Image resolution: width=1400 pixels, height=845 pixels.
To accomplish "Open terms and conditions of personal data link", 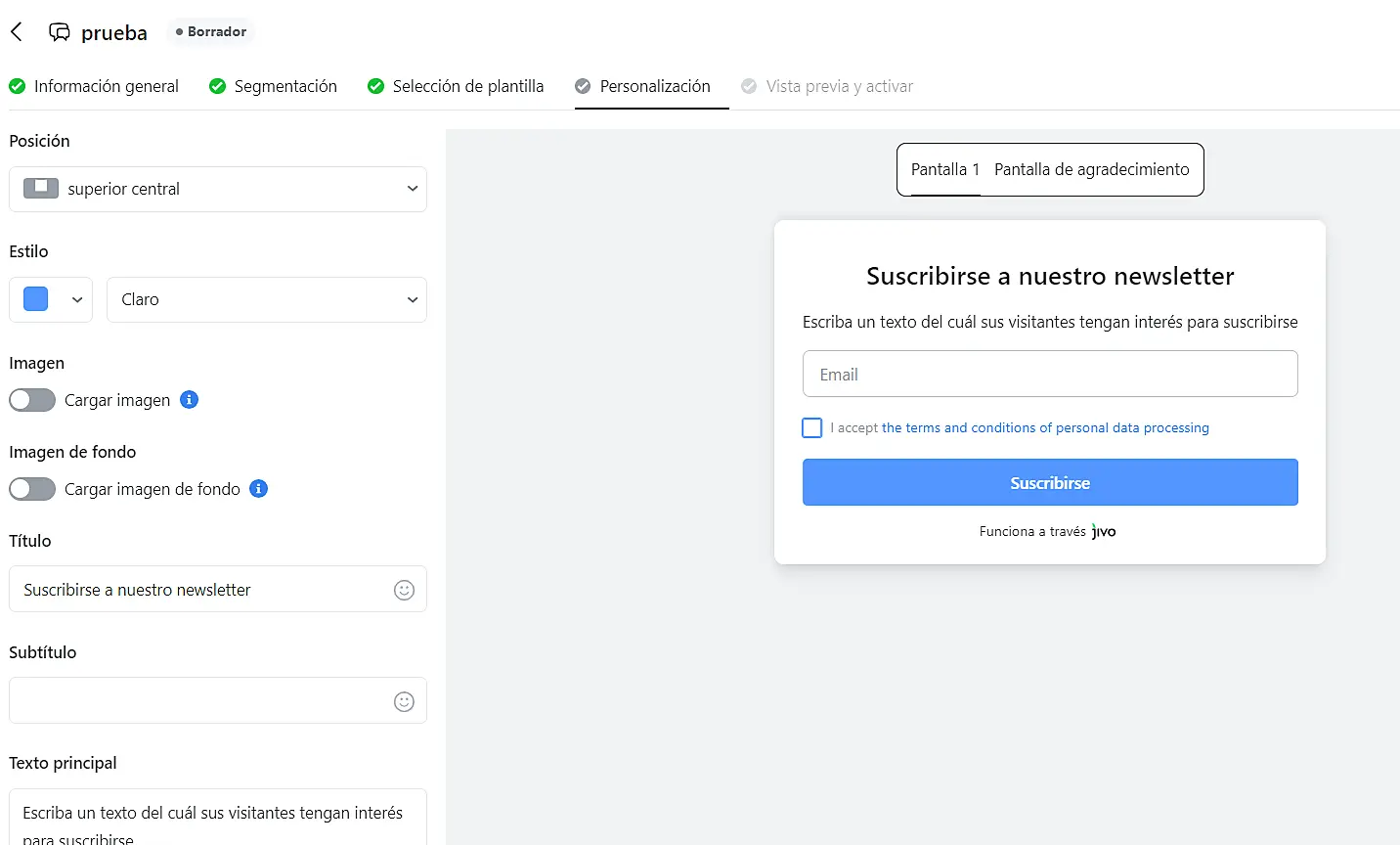I will tap(1044, 428).
